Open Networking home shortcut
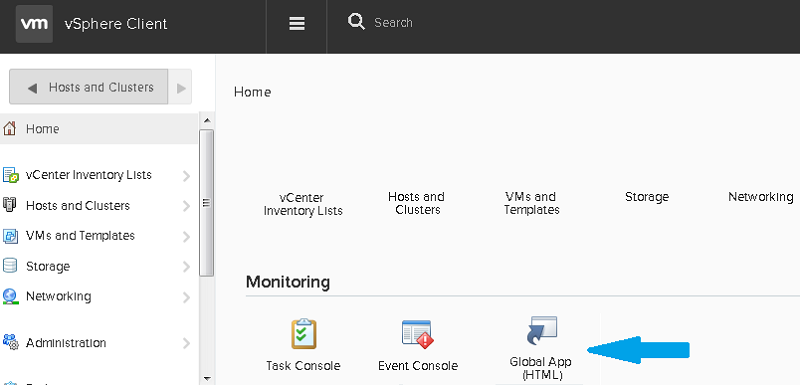Screen dimensions: 800x385 761,196
